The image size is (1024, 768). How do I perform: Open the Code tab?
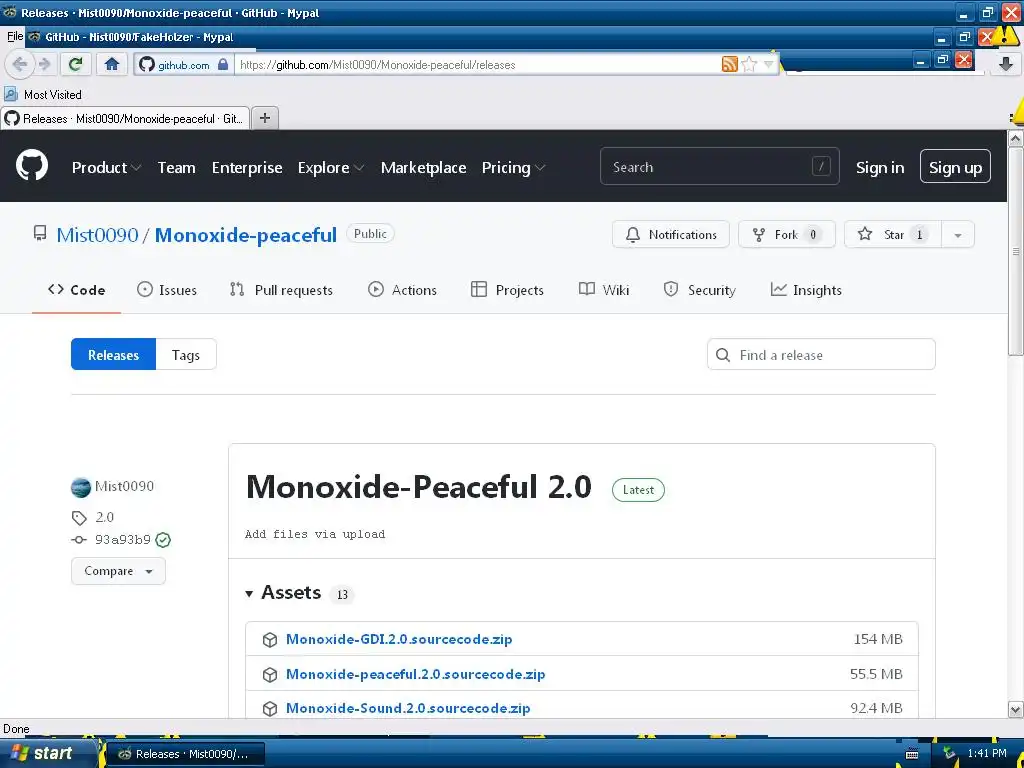click(x=76, y=290)
